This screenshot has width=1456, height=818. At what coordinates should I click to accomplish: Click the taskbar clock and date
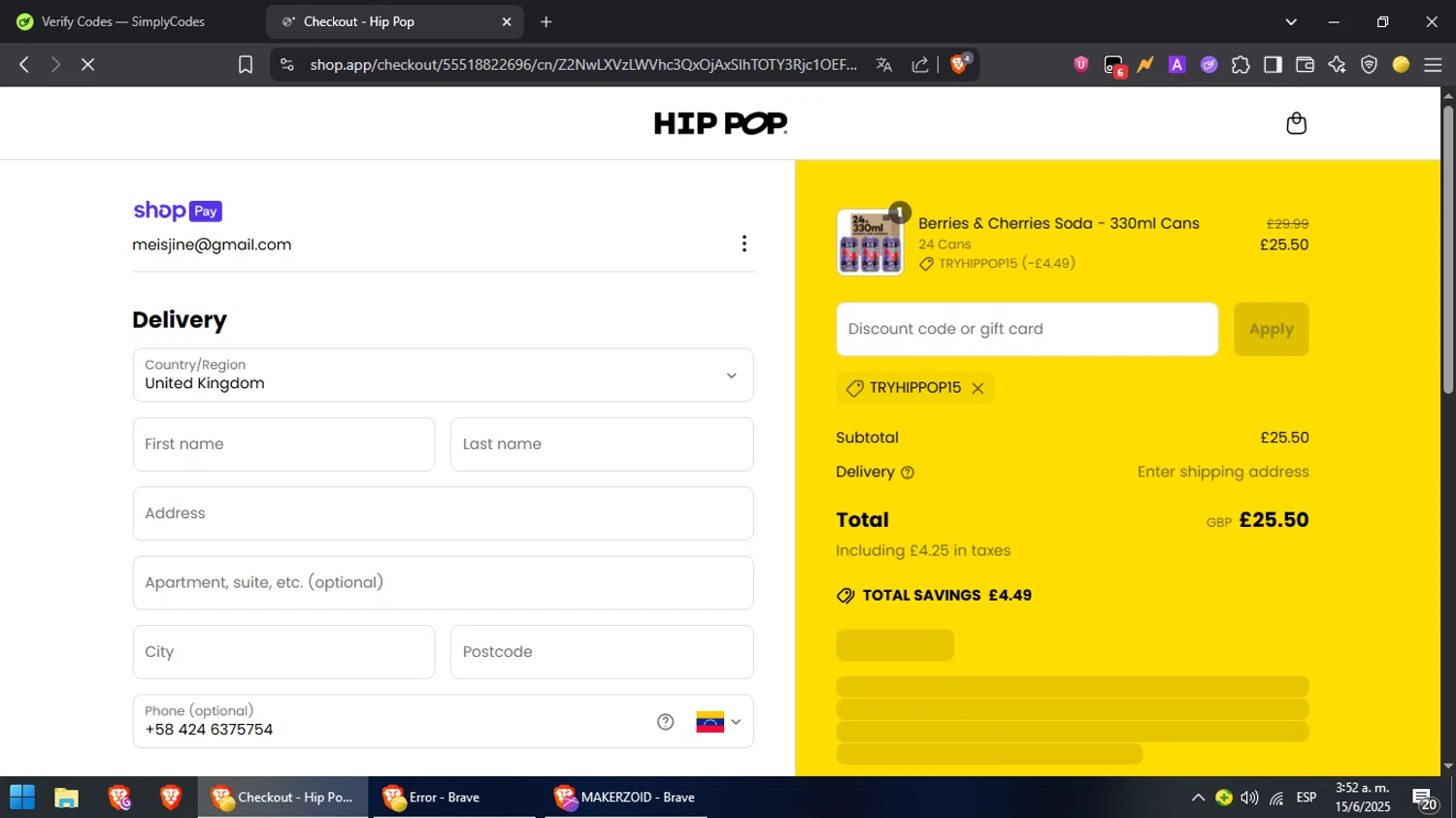(1363, 798)
